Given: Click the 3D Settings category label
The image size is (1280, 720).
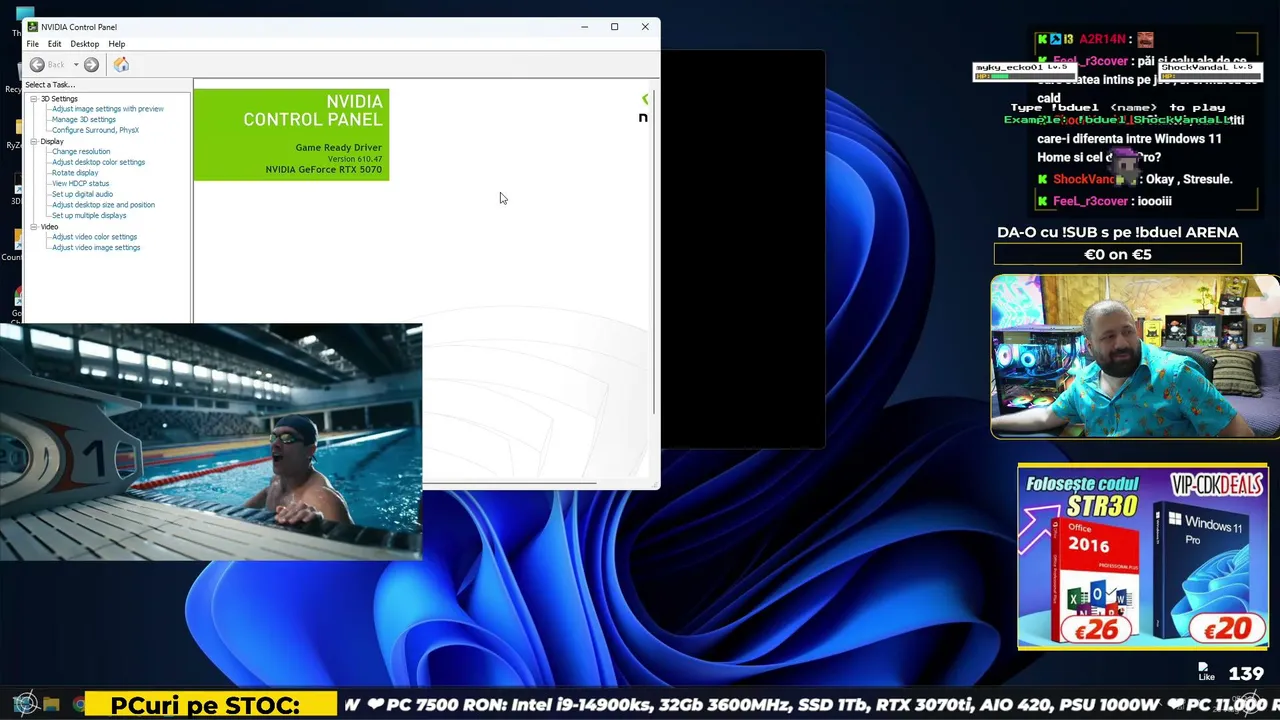Looking at the screenshot, I should click(59, 99).
